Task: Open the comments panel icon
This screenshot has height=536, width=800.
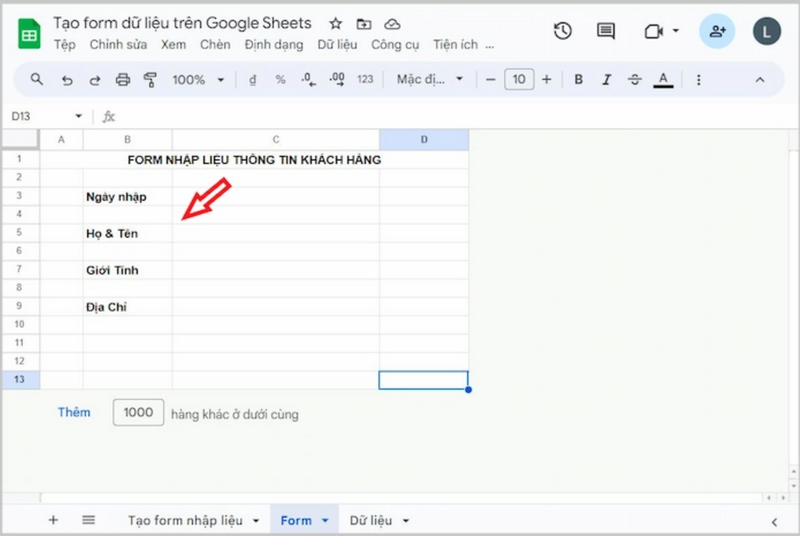Action: pyautogui.click(x=606, y=31)
